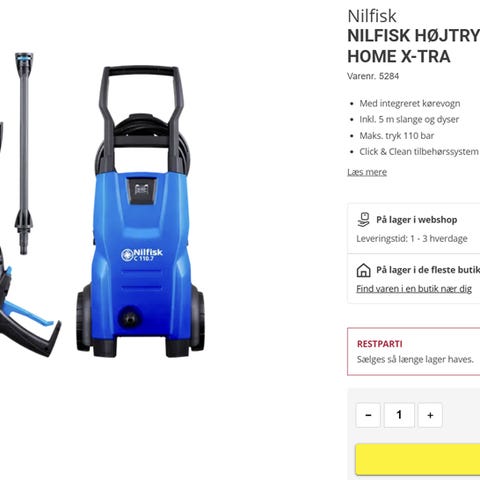Screen dimensions: 480x480
Task: Click the På lager i de fleste butikker status
Action: [x=428, y=270]
